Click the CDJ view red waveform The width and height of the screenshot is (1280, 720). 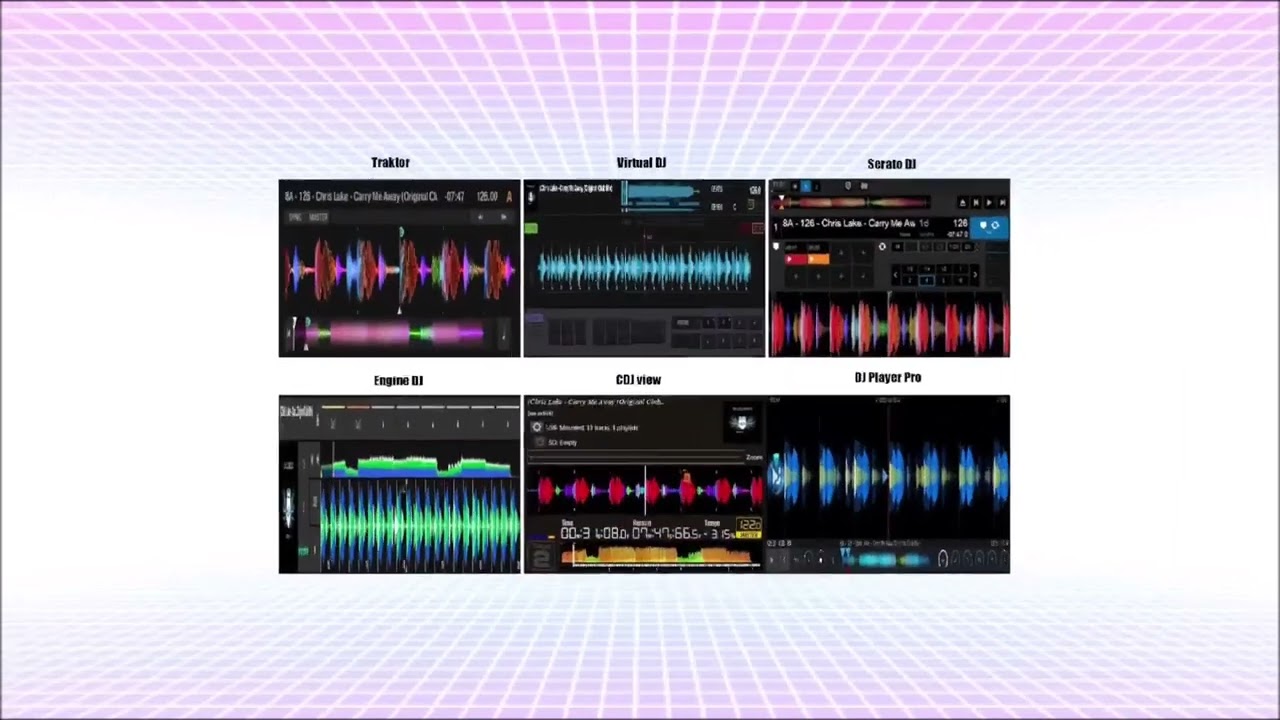644,491
